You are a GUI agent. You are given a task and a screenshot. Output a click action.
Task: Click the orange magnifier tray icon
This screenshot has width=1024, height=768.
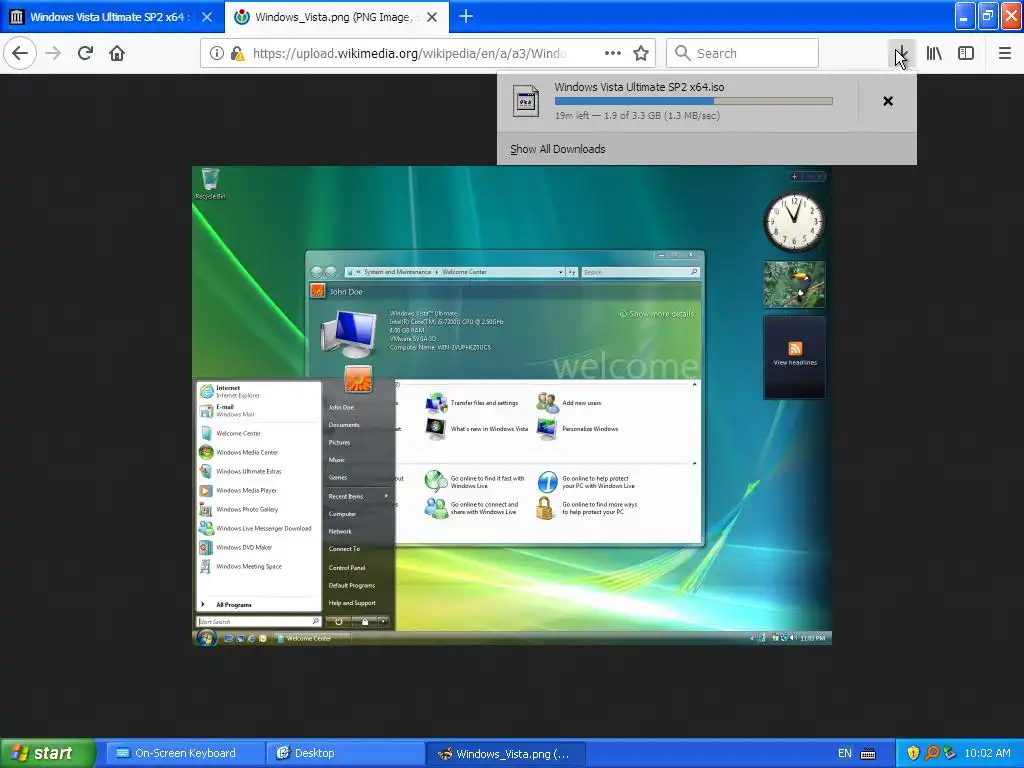tap(931, 753)
